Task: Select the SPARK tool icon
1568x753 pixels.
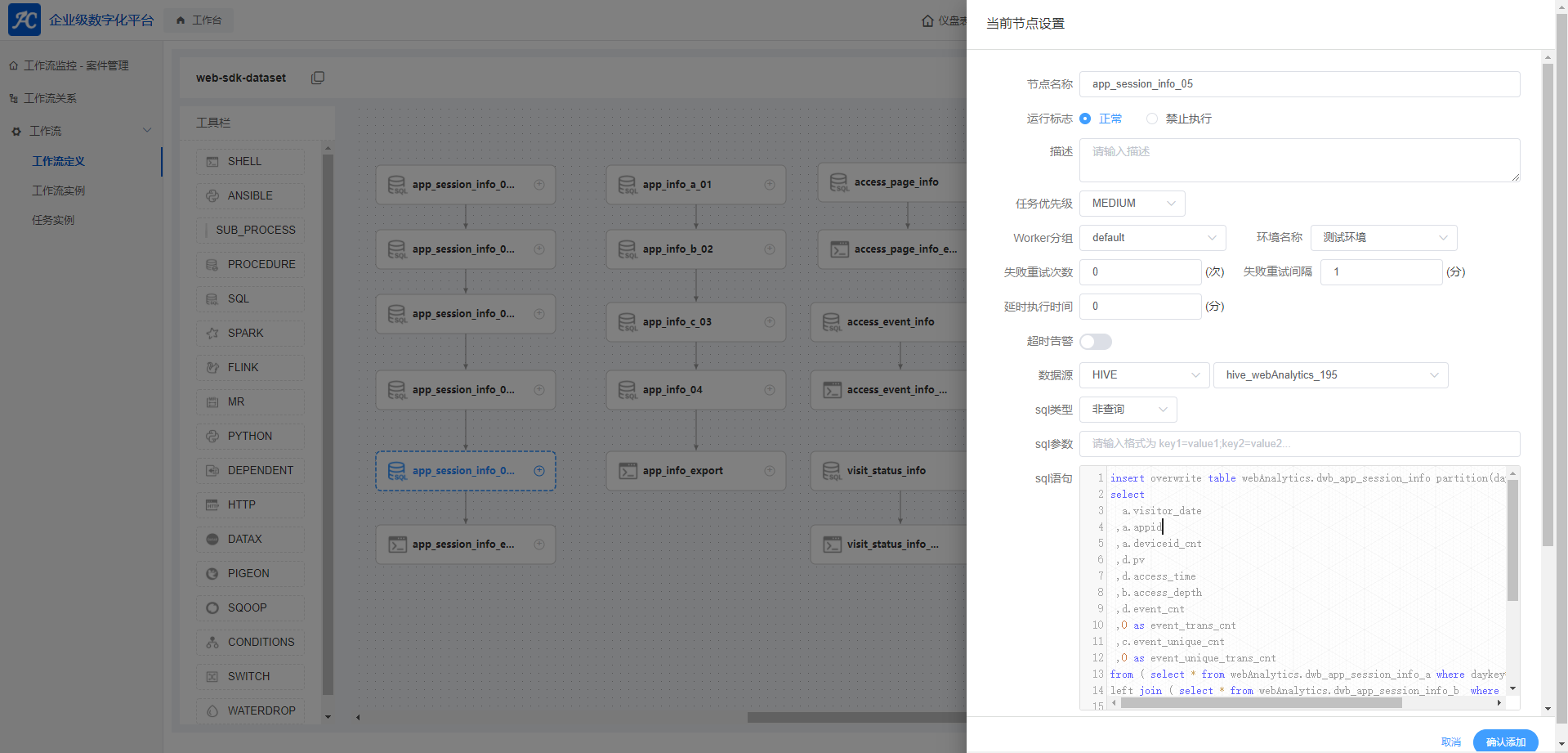Action: [212, 334]
